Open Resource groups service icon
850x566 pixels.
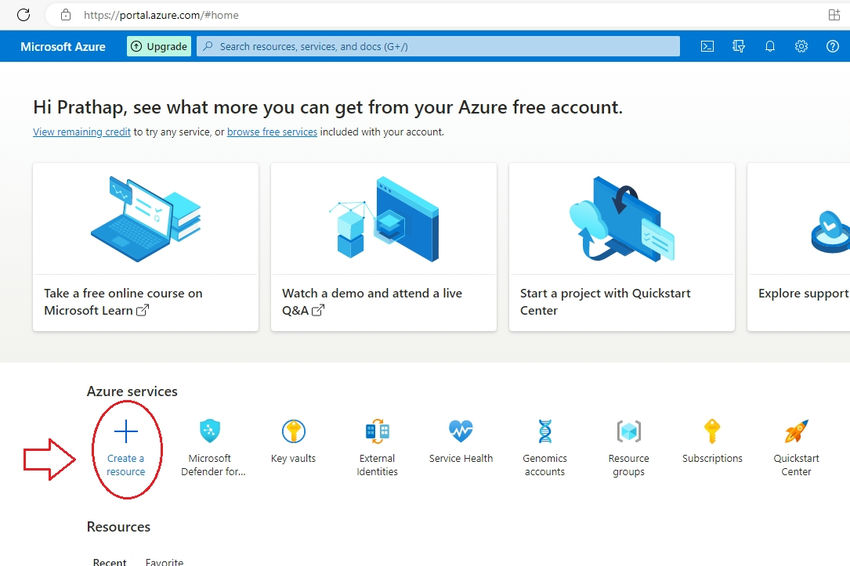coord(628,432)
